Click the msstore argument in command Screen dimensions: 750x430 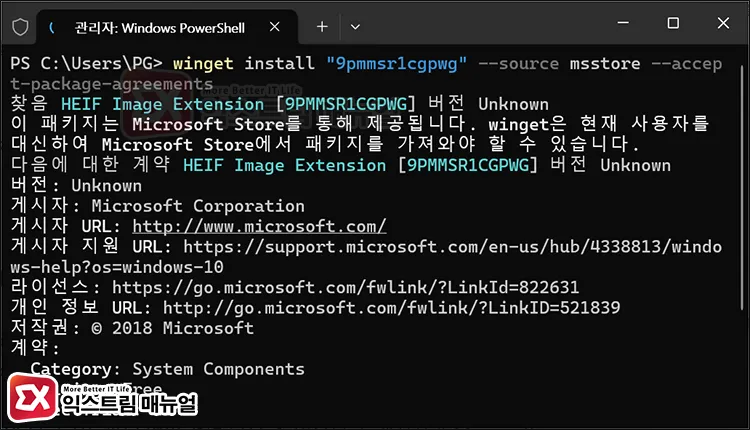point(605,64)
